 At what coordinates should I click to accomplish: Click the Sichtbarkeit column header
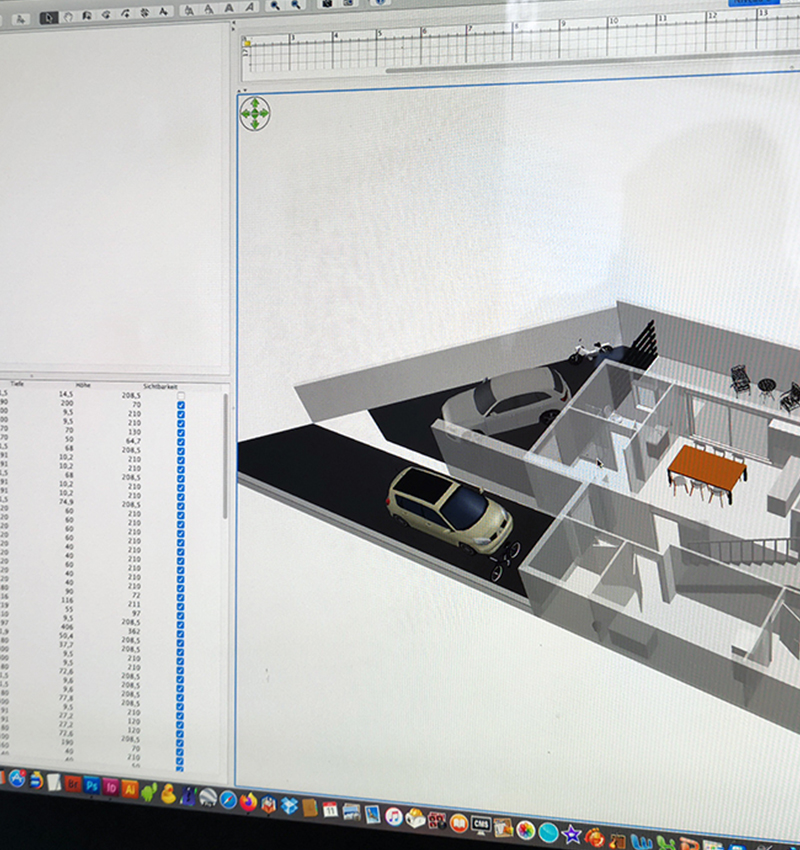(160, 387)
